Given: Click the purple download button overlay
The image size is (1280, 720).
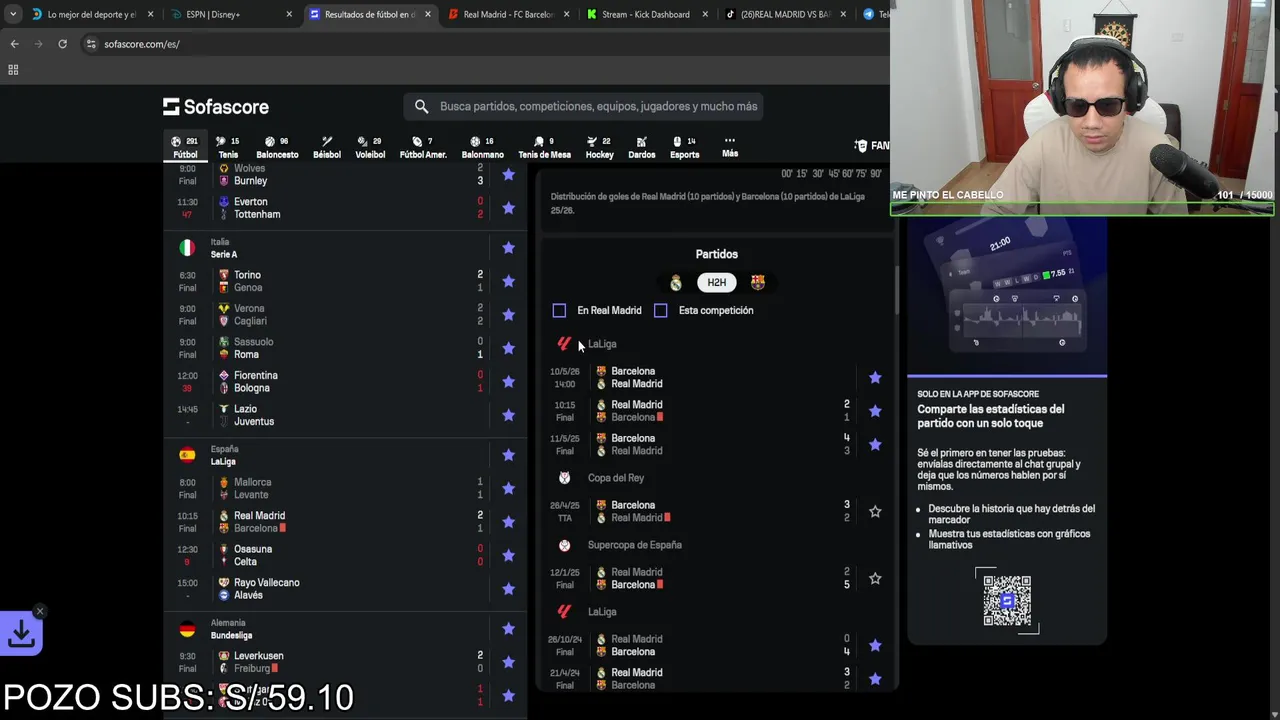Looking at the screenshot, I should click(21, 633).
